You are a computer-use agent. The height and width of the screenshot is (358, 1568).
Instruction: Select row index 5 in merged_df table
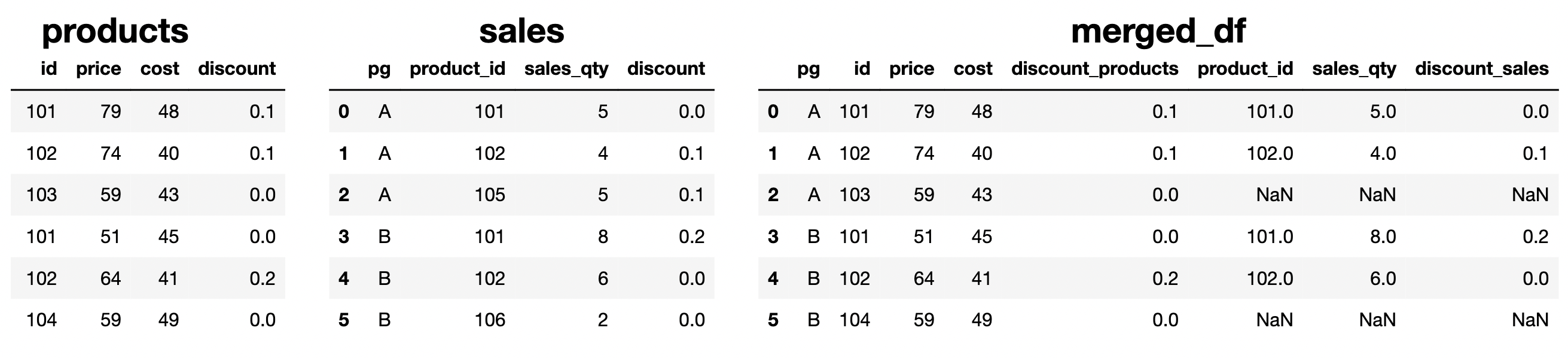[773, 320]
